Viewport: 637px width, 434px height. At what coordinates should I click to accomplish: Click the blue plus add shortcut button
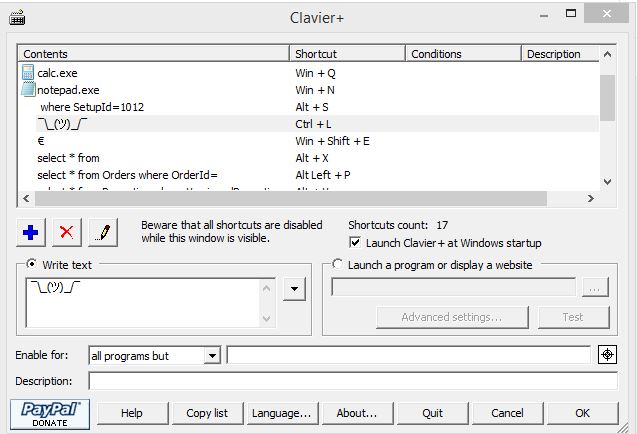(31, 232)
